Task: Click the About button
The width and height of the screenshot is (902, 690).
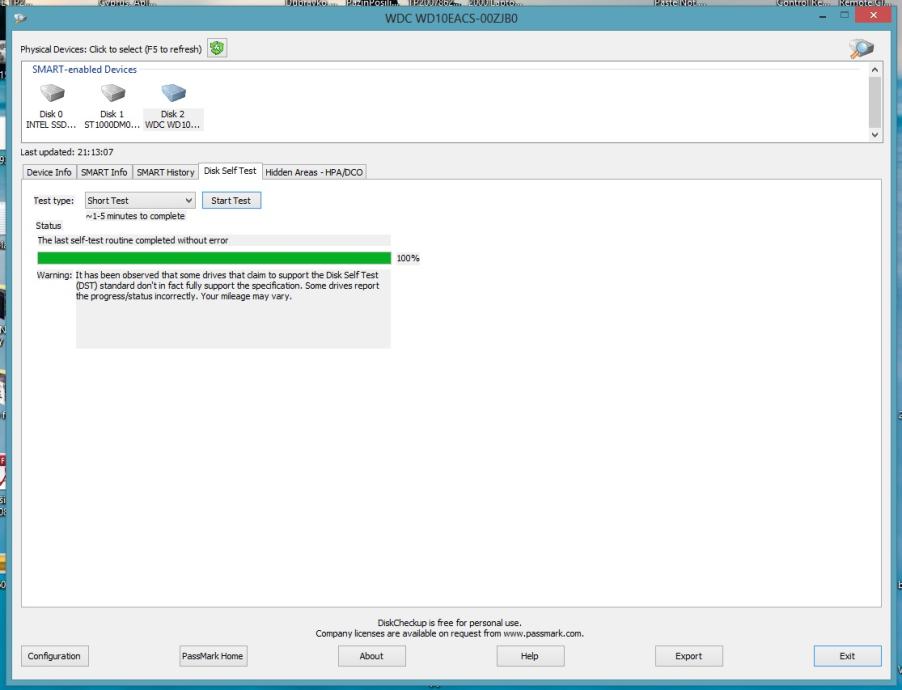Action: pos(372,656)
